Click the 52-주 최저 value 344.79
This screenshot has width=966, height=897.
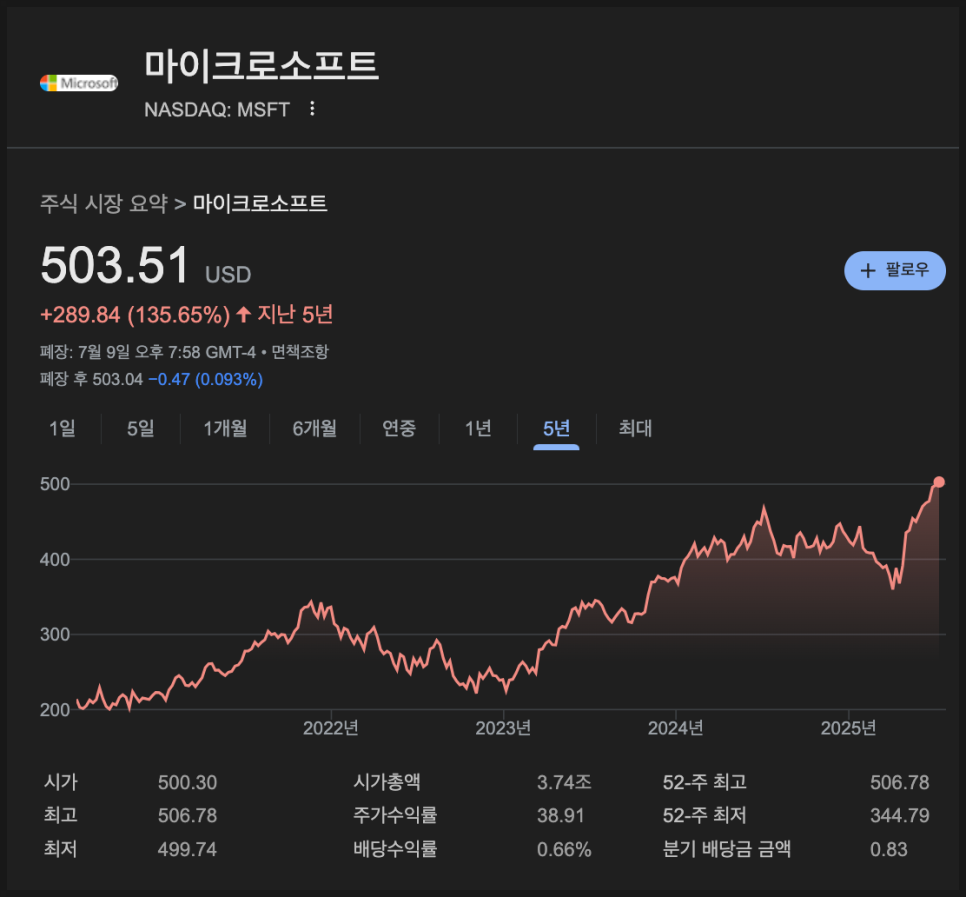[x=899, y=816]
